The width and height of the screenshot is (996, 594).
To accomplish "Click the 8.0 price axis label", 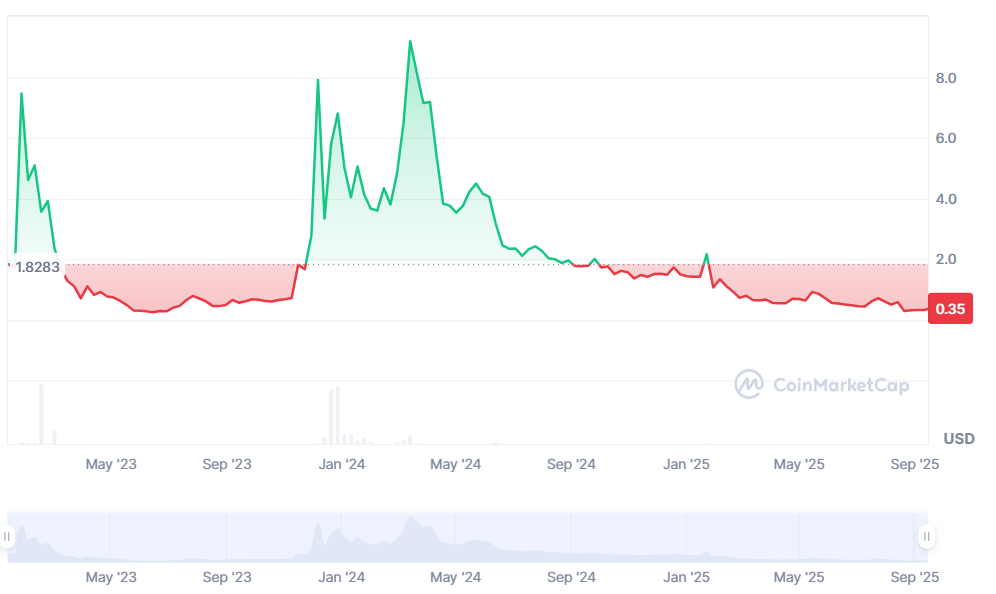I will pyautogui.click(x=946, y=78).
